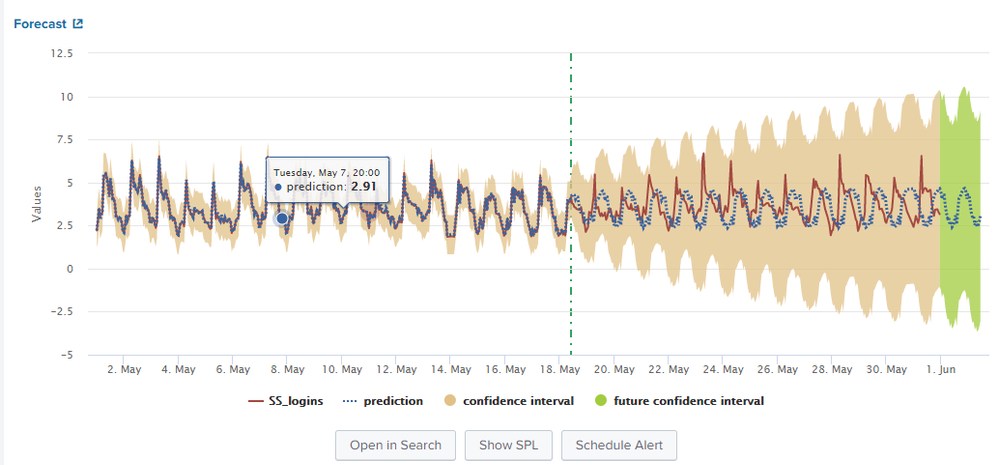Click the Values y-axis title

(37, 203)
